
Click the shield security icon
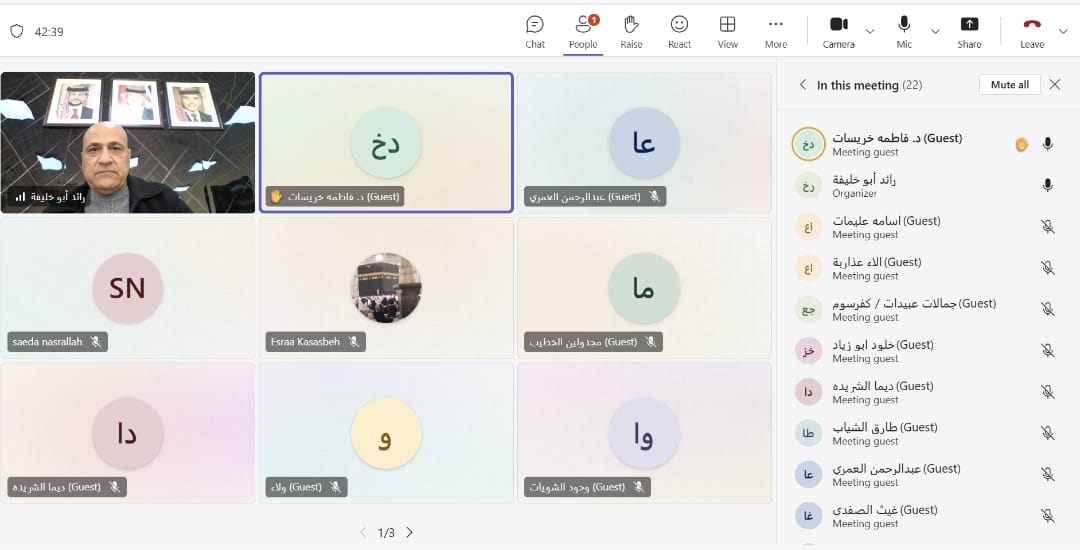(x=16, y=31)
